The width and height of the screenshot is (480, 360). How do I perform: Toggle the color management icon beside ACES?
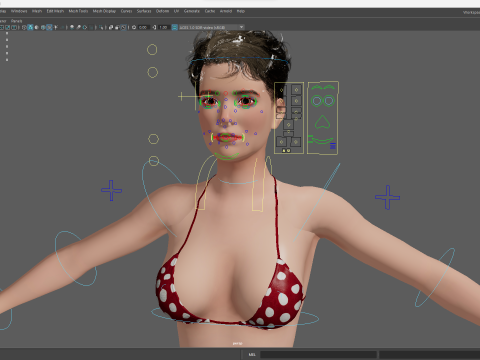[x=174, y=27]
